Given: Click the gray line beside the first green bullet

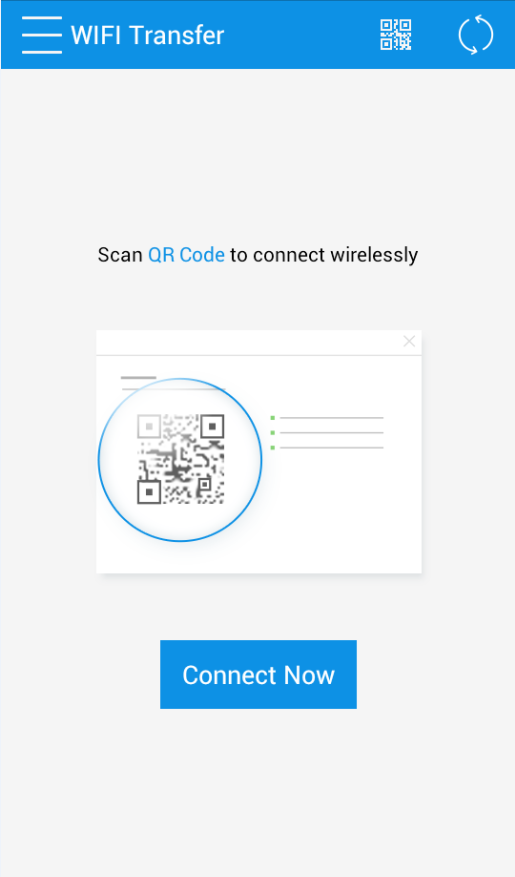Looking at the screenshot, I should click(332, 418).
